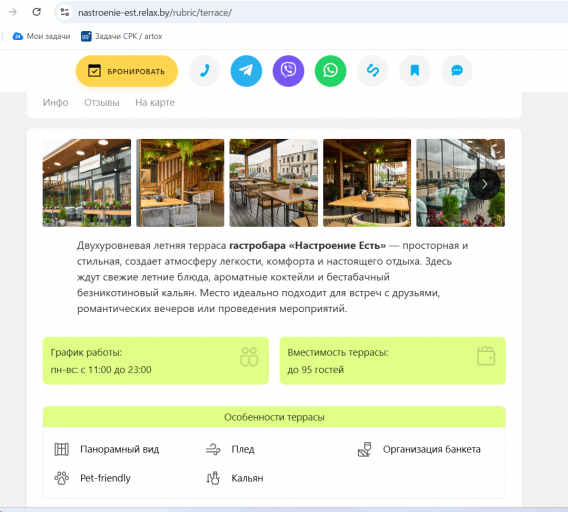
Task: Click site information icon in address bar
Action: (65, 12)
